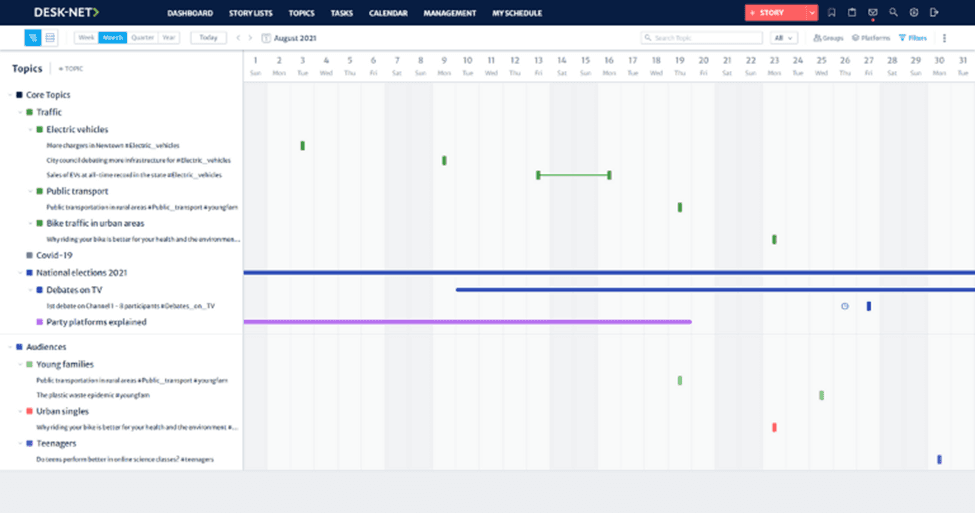
Task: Click the search magnifier icon in header
Action: (893, 13)
